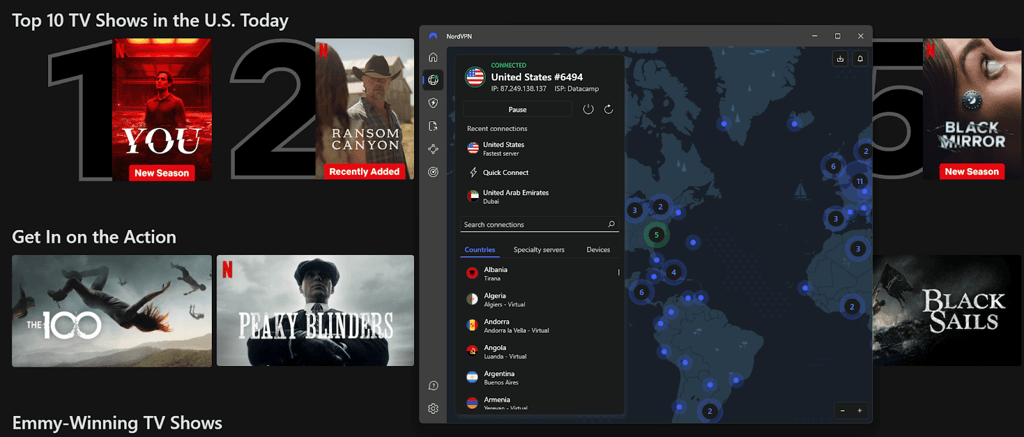1024x437 pixels.
Task: Click the Quick Connect lightning icon
Action: point(473,172)
